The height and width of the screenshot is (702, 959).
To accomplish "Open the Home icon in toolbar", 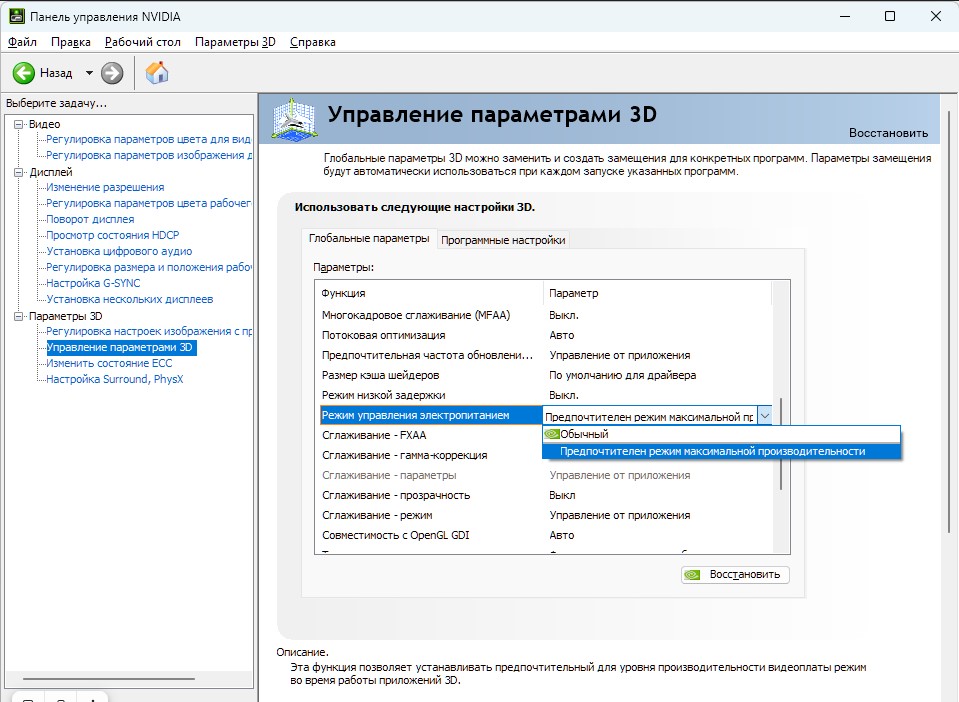I will [157, 73].
